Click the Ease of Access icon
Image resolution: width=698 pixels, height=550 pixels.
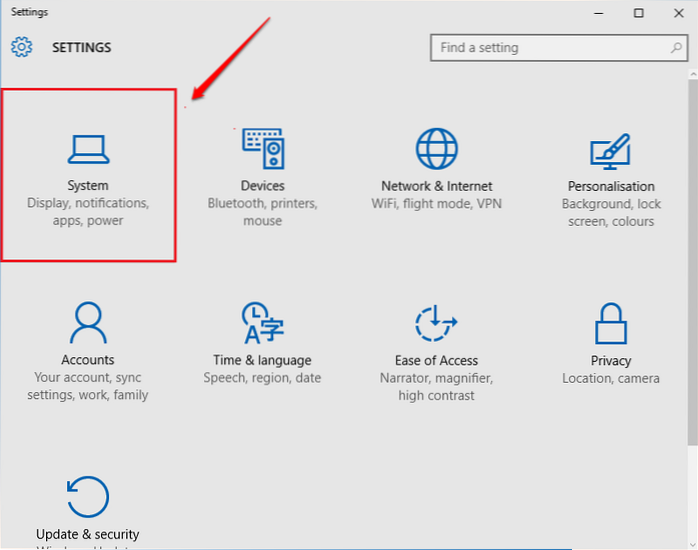436,322
